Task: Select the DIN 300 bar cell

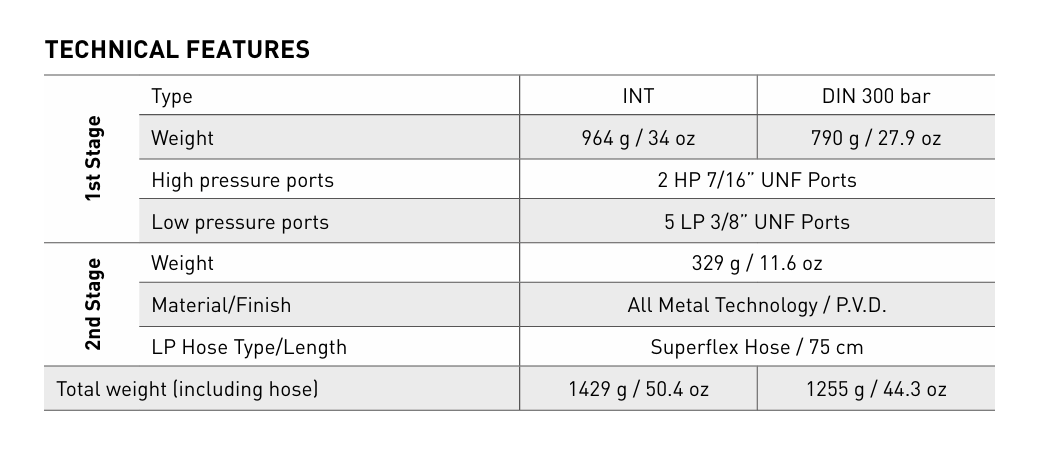Action: [x=875, y=97]
